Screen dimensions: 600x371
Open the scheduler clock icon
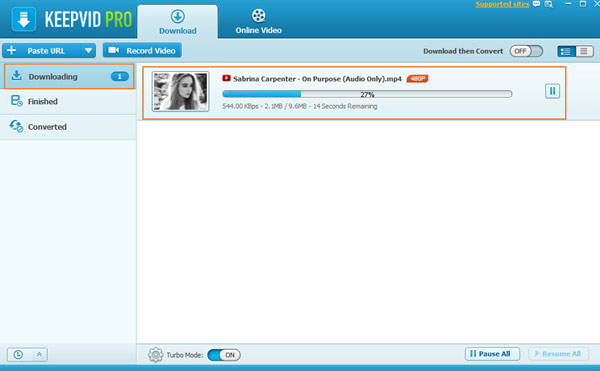pyautogui.click(x=18, y=355)
